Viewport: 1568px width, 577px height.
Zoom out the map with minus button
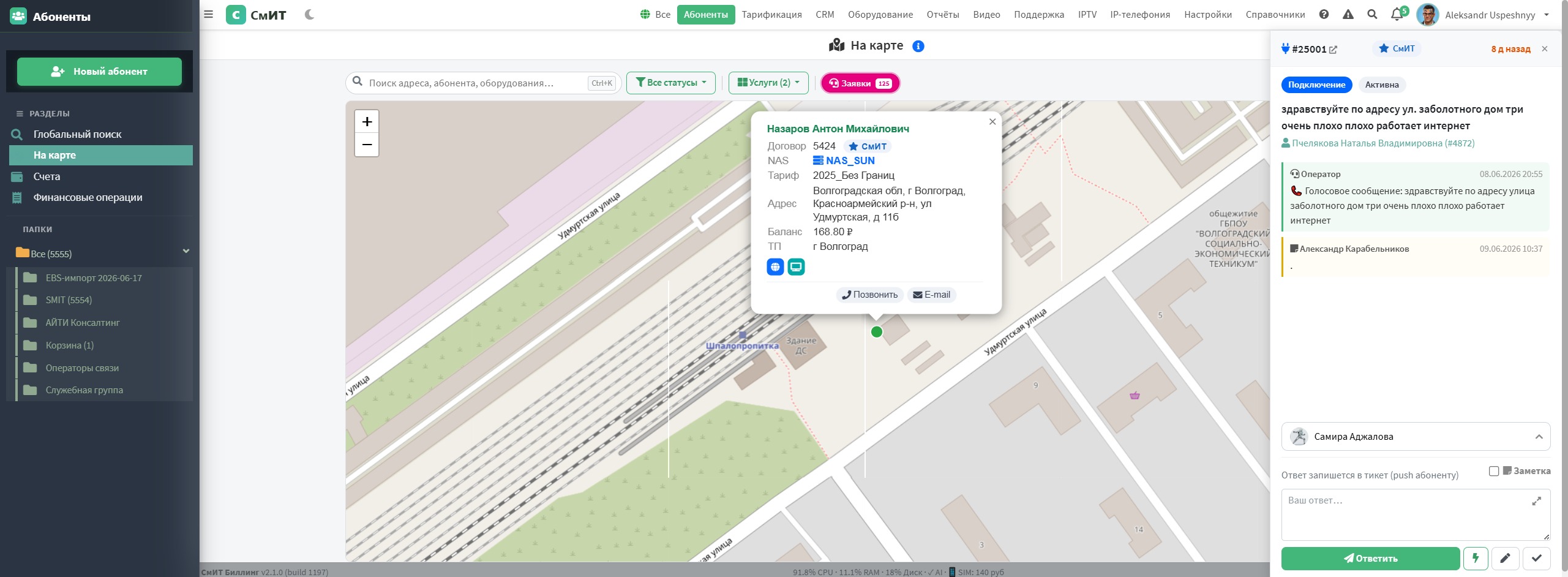coord(367,145)
